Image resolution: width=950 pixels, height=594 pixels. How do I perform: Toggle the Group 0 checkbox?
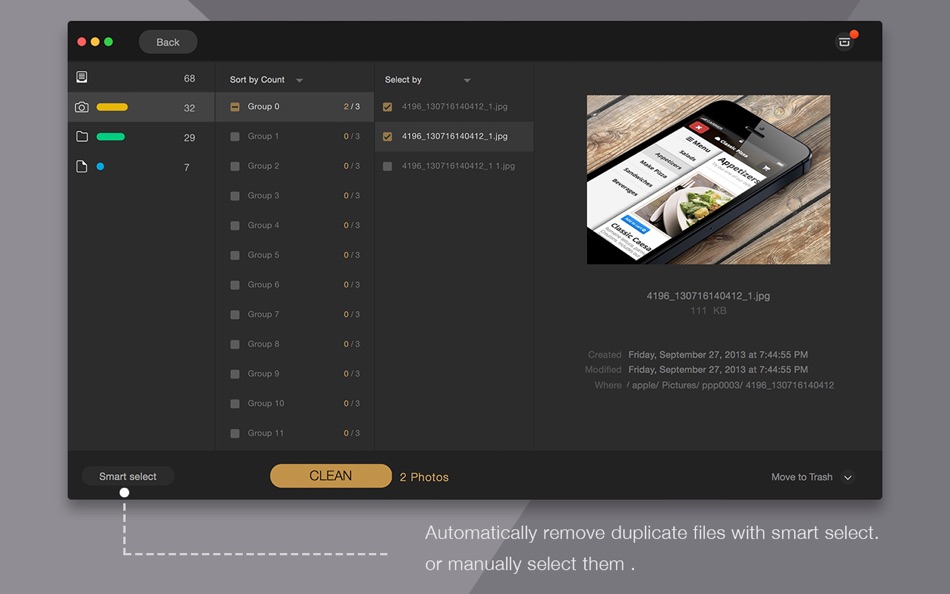click(x=234, y=107)
